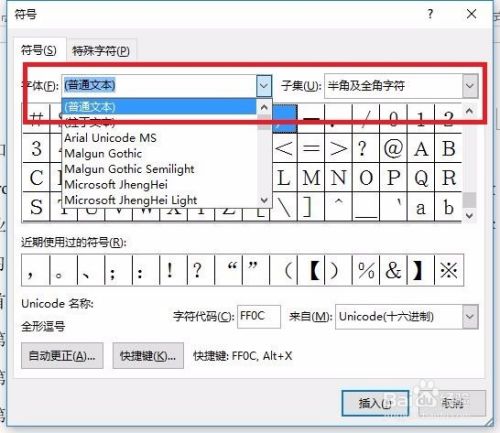The width and height of the screenshot is (500, 433).
Task: Select the letter A in the symbol grid
Action: coord(421,148)
